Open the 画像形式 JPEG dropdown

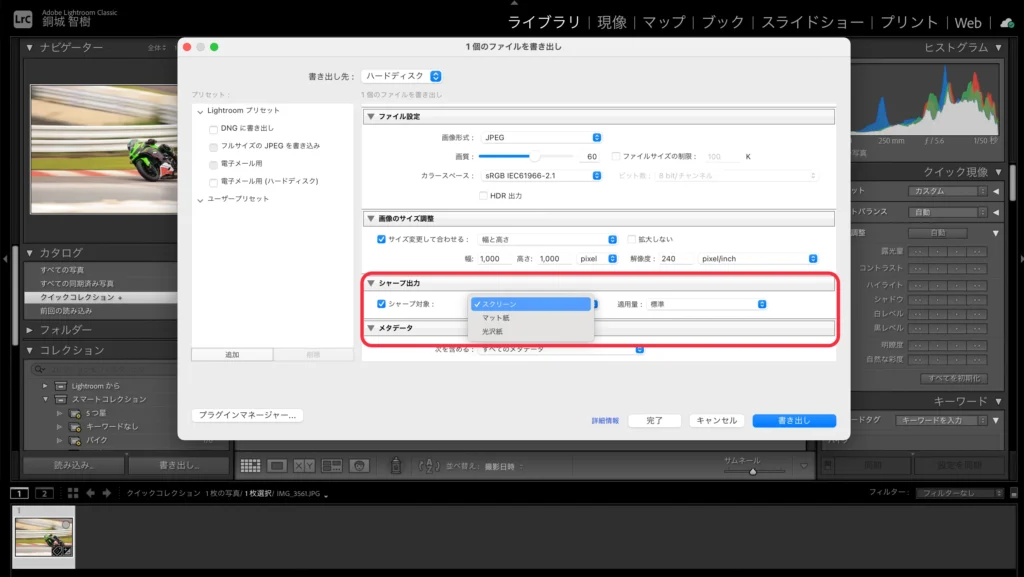542,137
